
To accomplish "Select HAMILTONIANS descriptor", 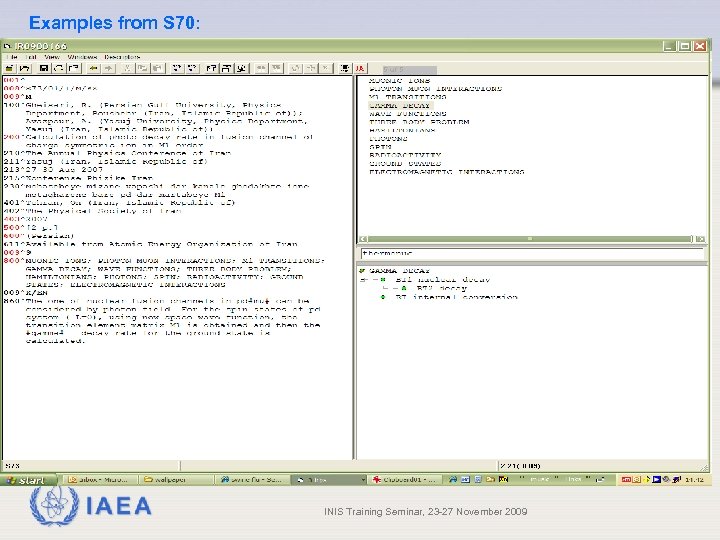I will coord(402,130).
